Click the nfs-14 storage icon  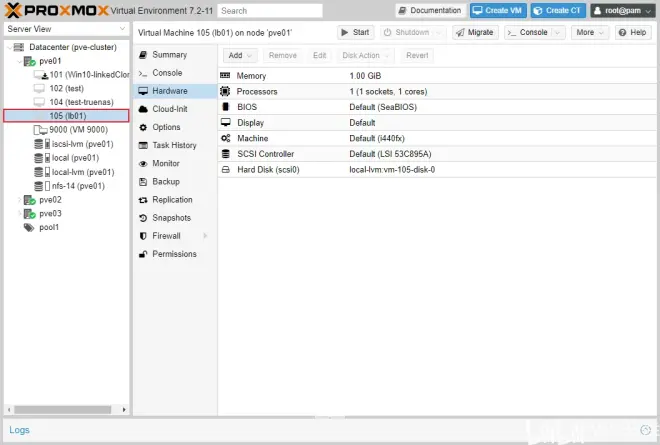[42, 186]
